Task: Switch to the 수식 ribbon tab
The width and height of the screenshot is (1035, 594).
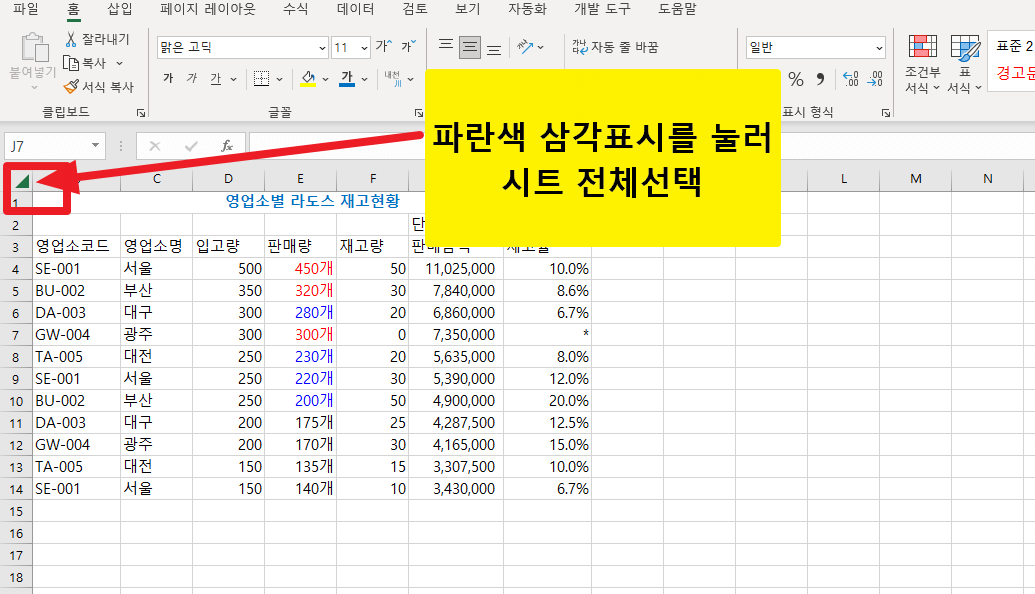Action: pyautogui.click(x=294, y=11)
